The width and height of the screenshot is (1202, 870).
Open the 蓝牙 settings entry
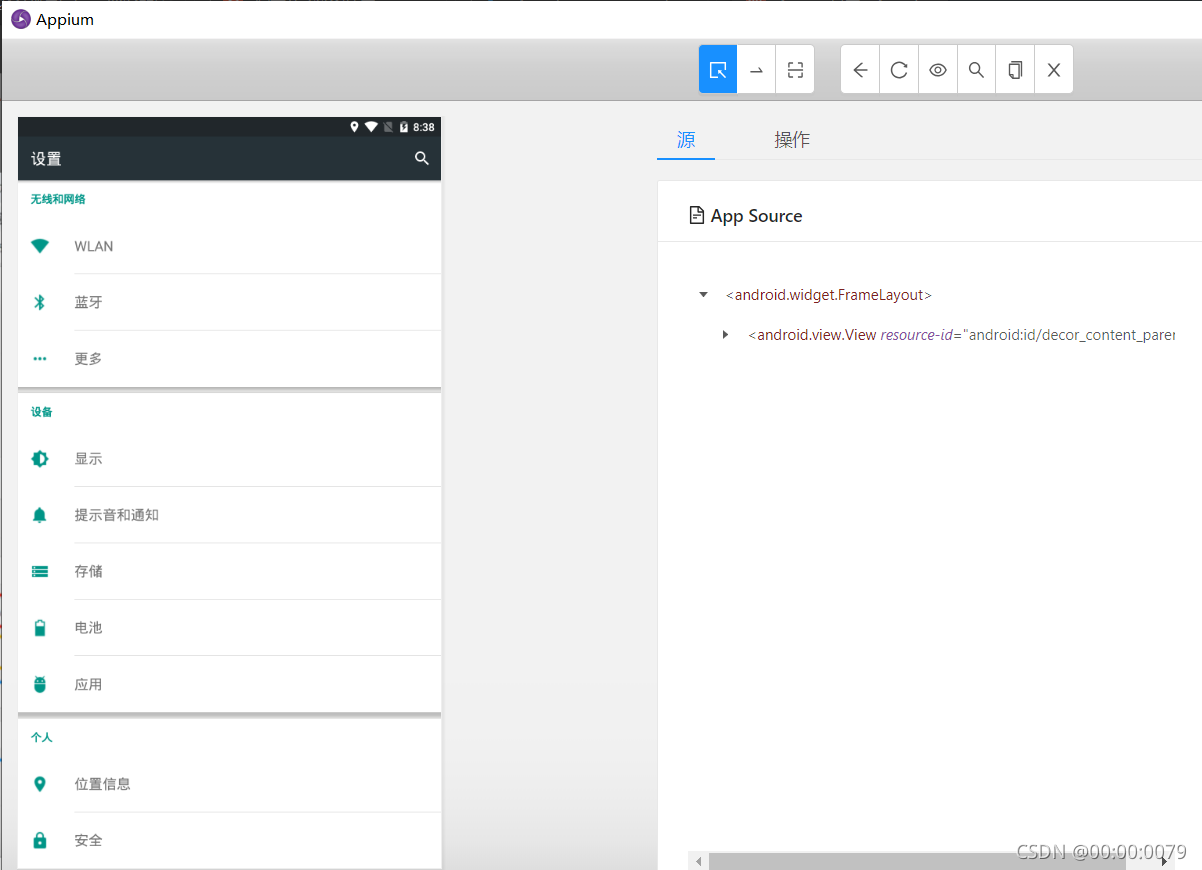point(229,302)
